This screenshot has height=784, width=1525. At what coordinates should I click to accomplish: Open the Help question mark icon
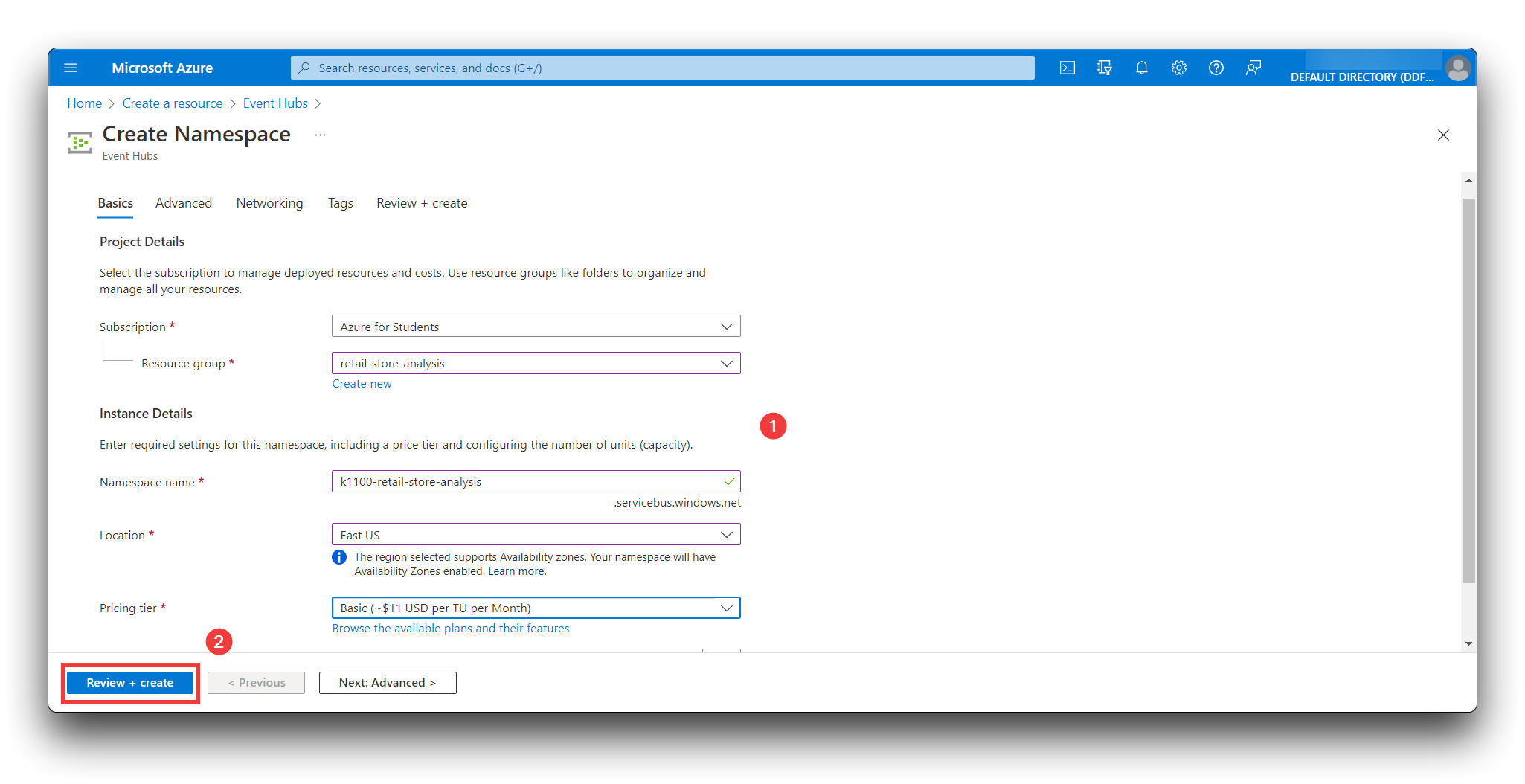[x=1216, y=68]
